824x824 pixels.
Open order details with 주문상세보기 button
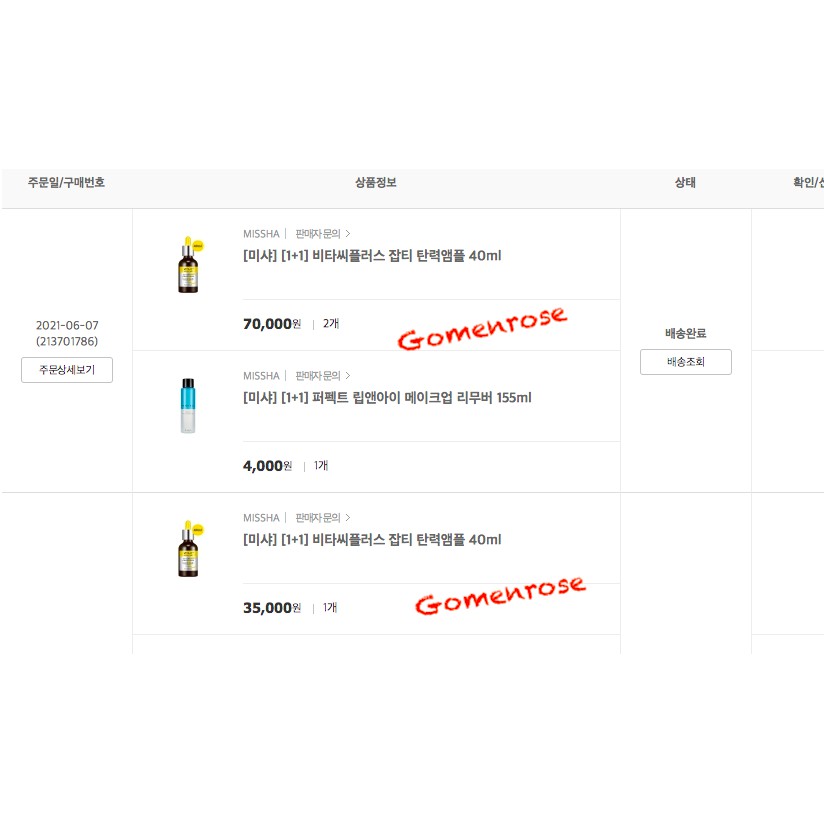point(67,370)
